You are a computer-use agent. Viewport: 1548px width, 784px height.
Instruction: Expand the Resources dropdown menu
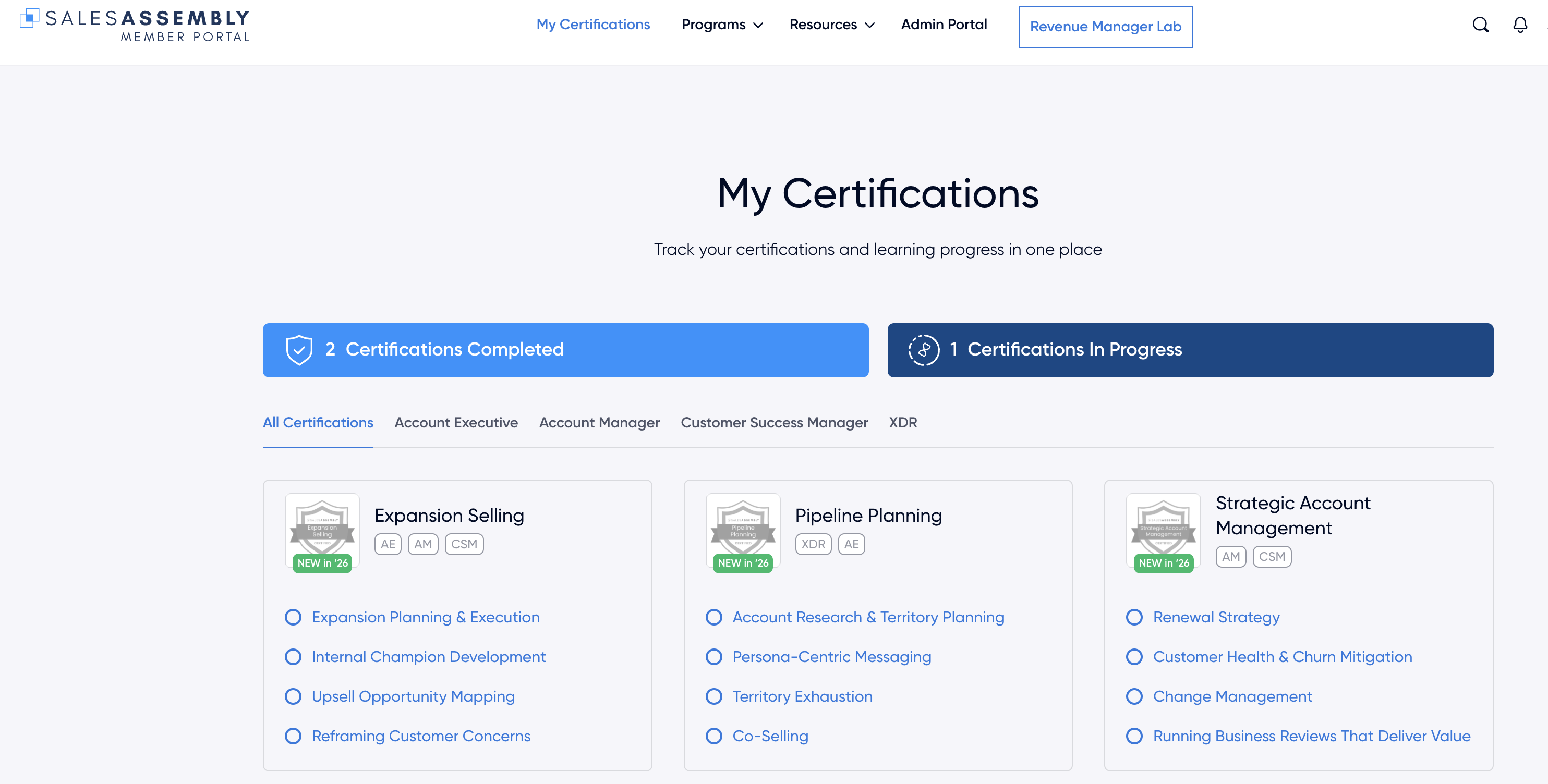[831, 24]
